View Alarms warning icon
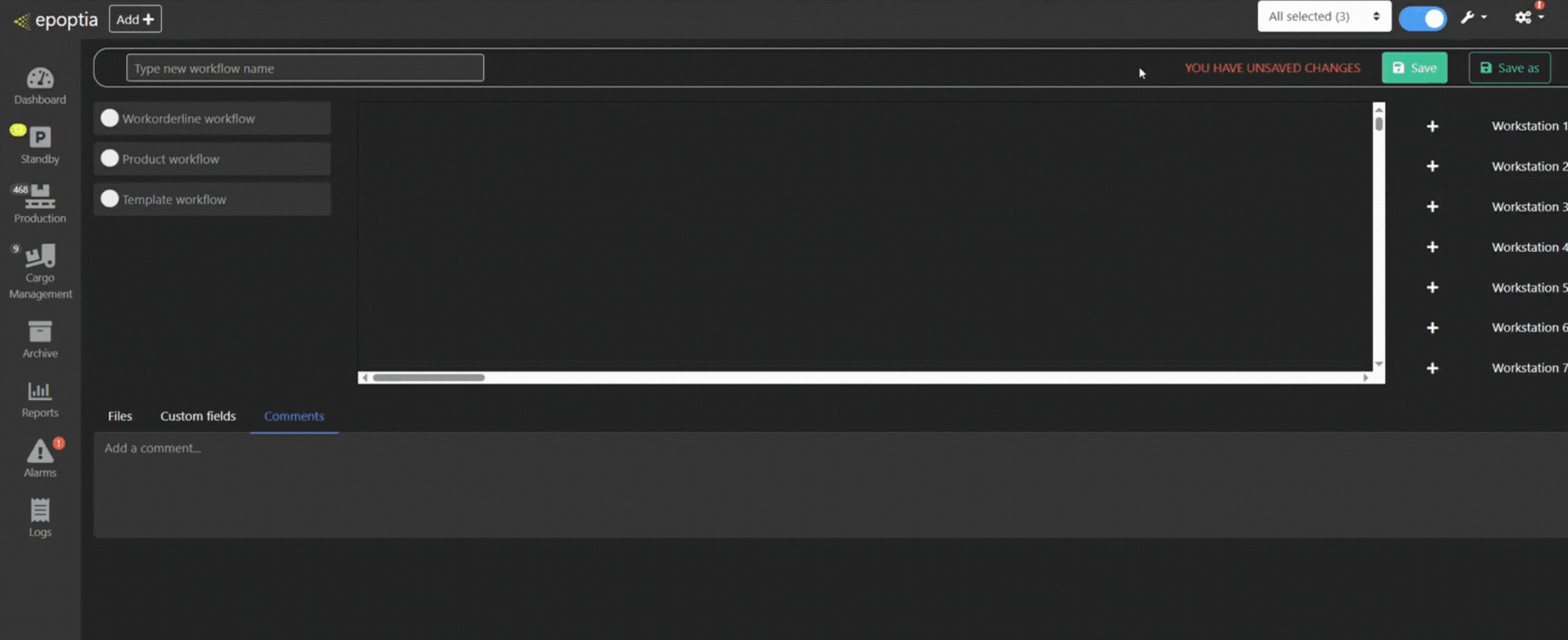The image size is (1568, 640). point(40,451)
